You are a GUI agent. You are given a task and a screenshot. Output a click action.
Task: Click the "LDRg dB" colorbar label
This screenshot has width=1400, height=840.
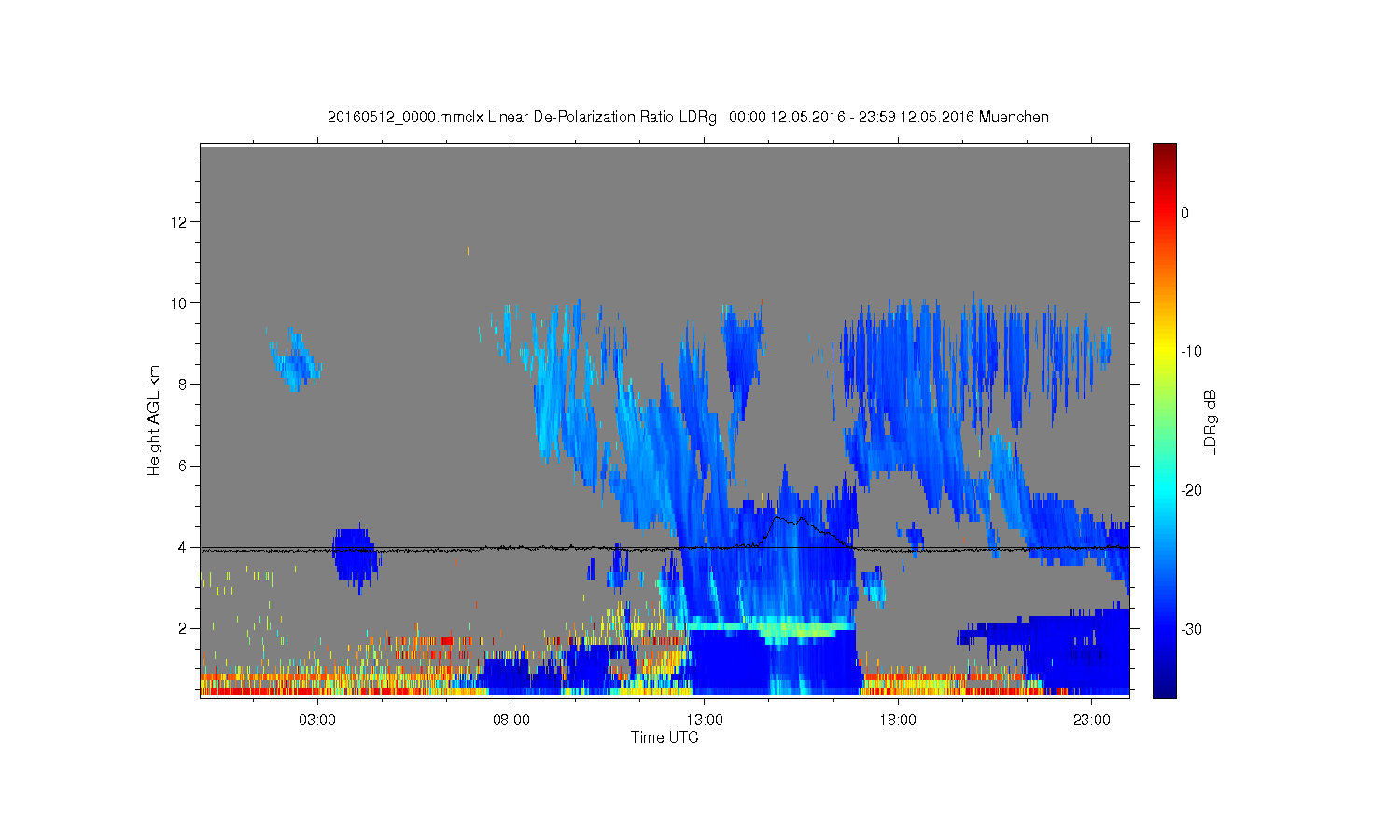[x=1211, y=422]
